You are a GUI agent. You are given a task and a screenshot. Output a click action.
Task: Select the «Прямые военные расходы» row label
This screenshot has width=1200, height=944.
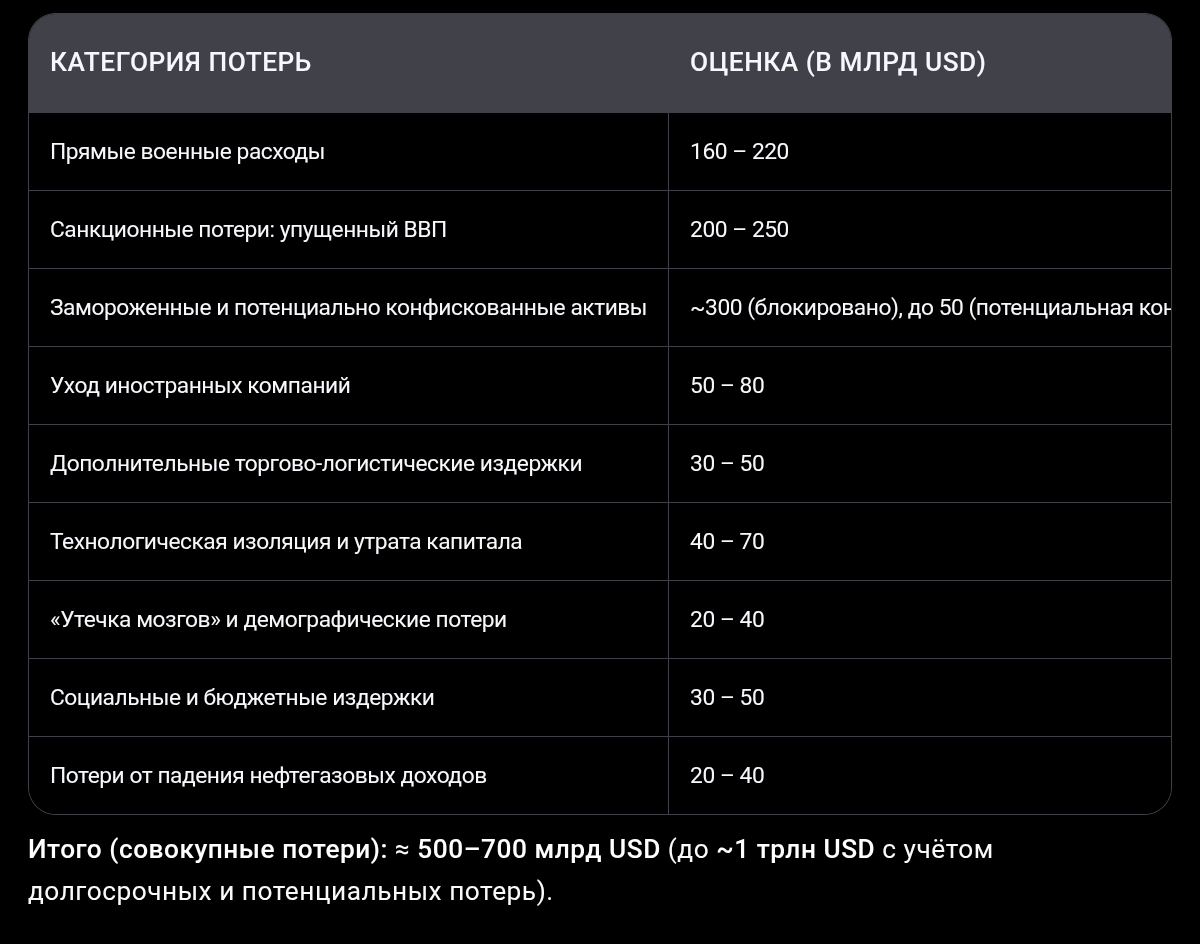click(187, 152)
